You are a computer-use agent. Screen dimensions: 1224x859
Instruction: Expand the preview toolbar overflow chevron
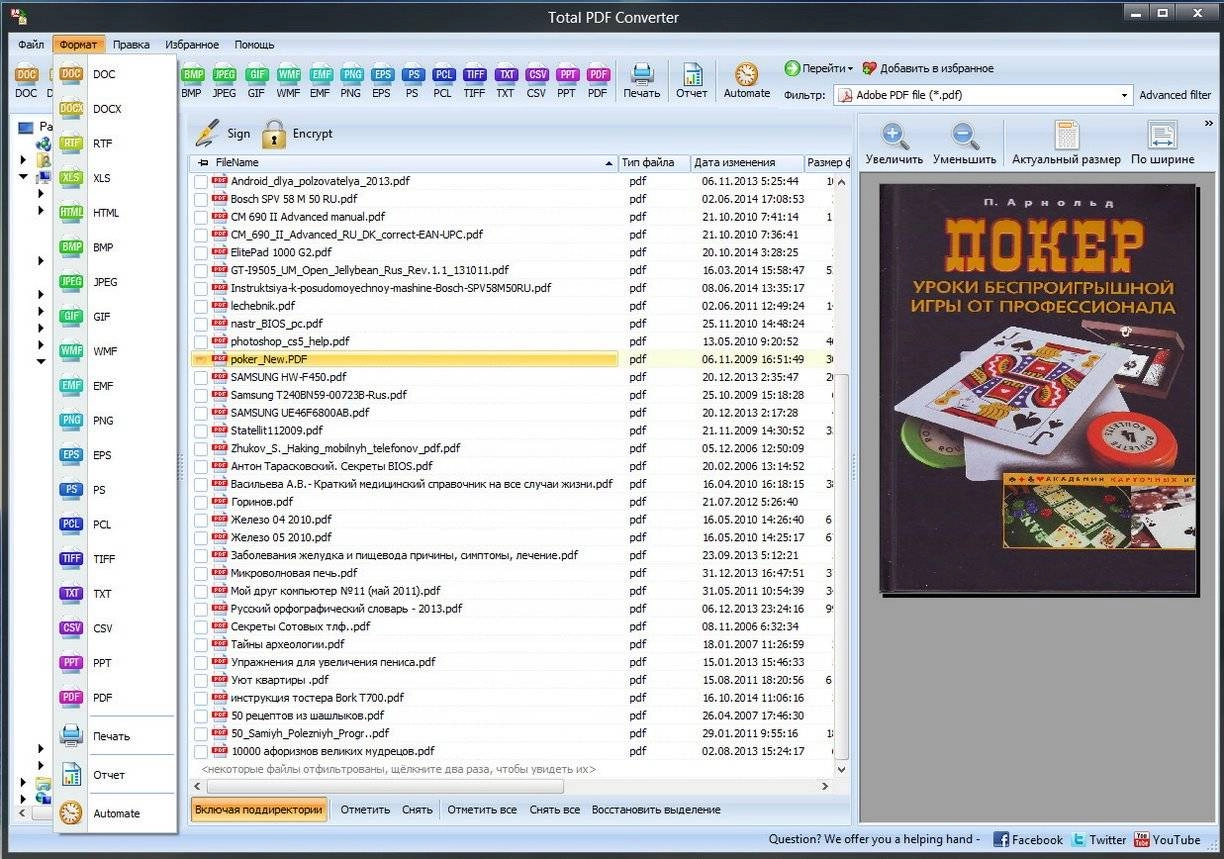click(1208, 123)
